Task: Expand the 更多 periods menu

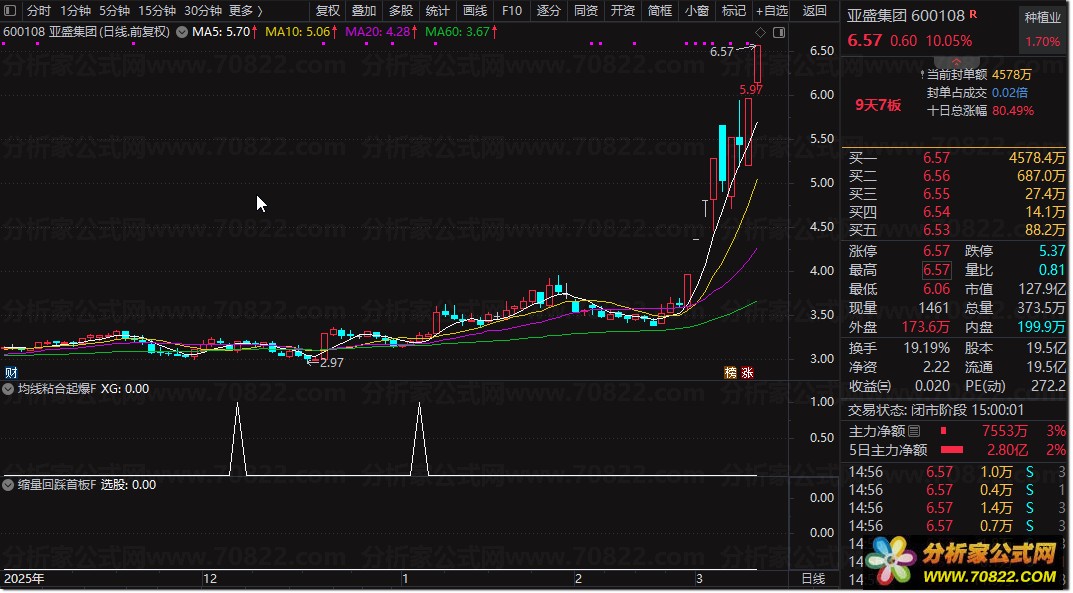Action: coord(246,10)
